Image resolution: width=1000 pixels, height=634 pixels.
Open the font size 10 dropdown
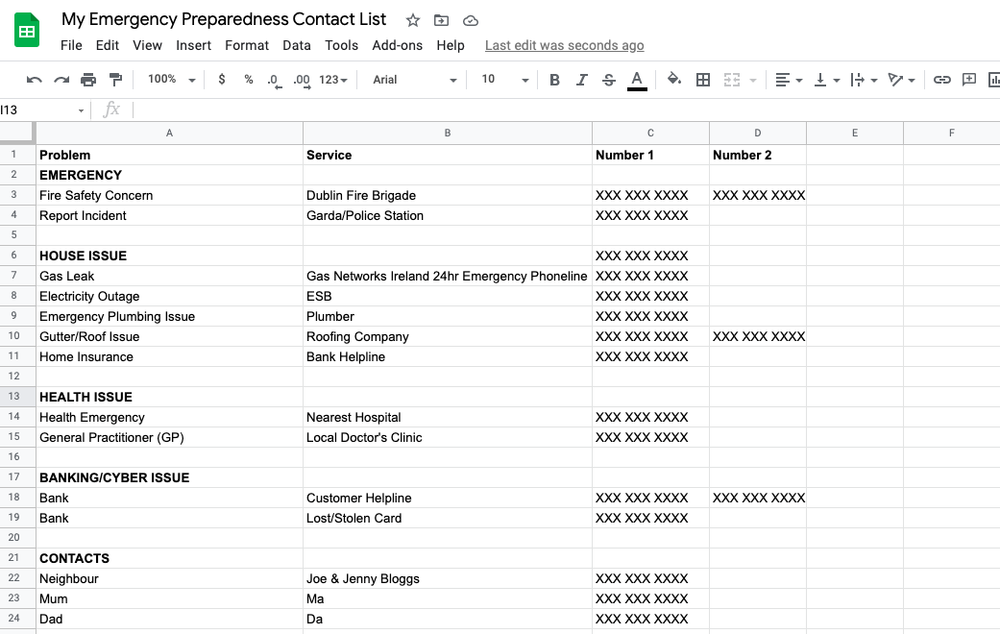504,79
